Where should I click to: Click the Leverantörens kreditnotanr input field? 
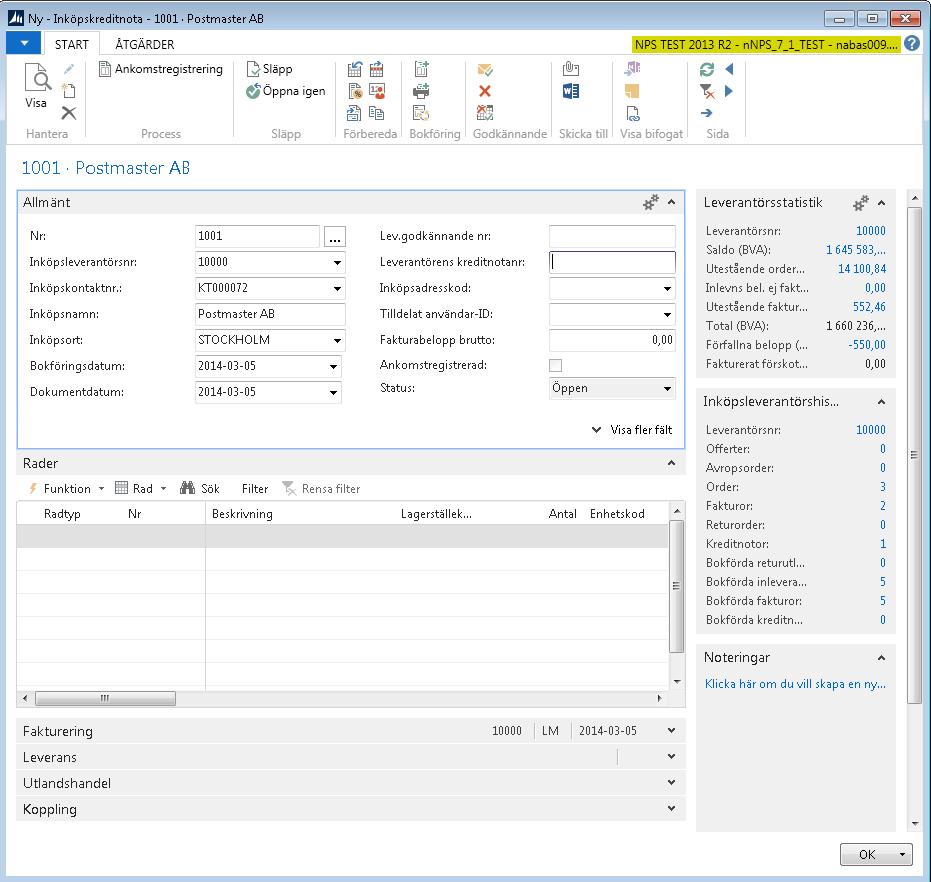coord(612,263)
